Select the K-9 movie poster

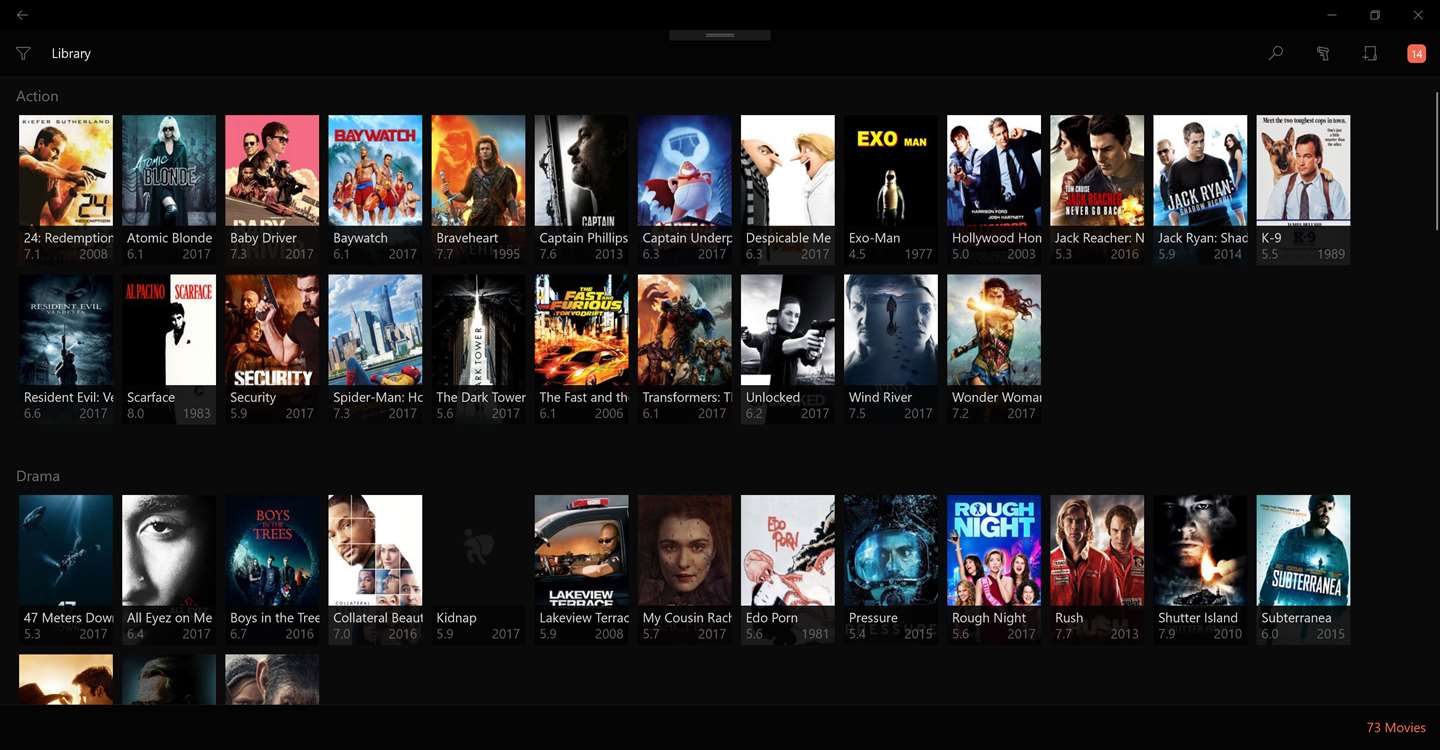tap(1303, 190)
